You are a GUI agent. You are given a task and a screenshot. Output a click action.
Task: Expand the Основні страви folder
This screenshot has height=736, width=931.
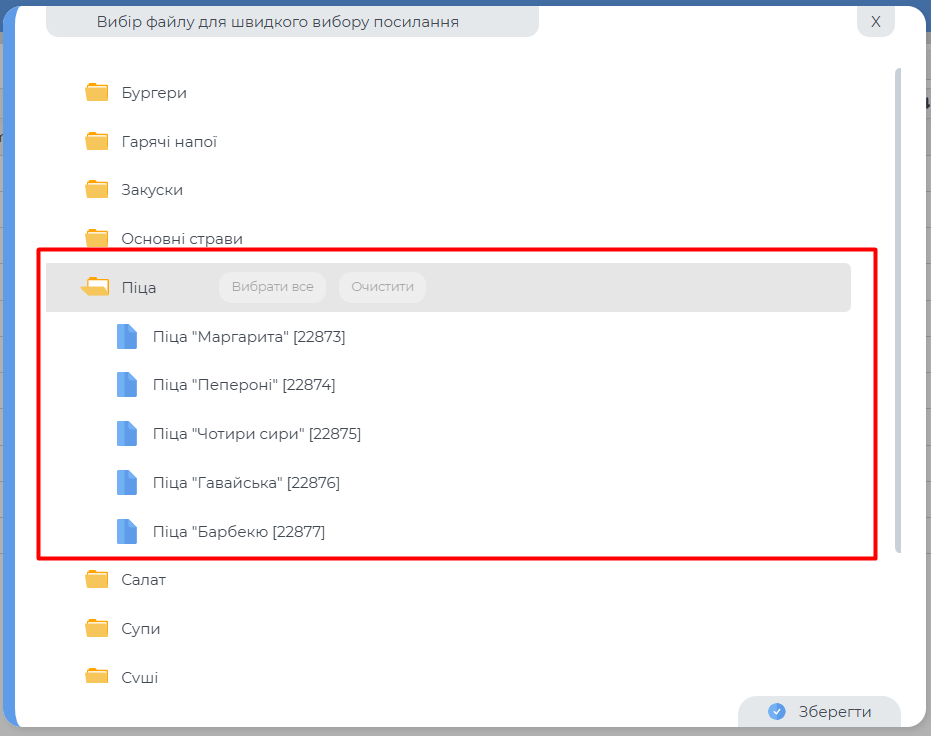point(181,239)
